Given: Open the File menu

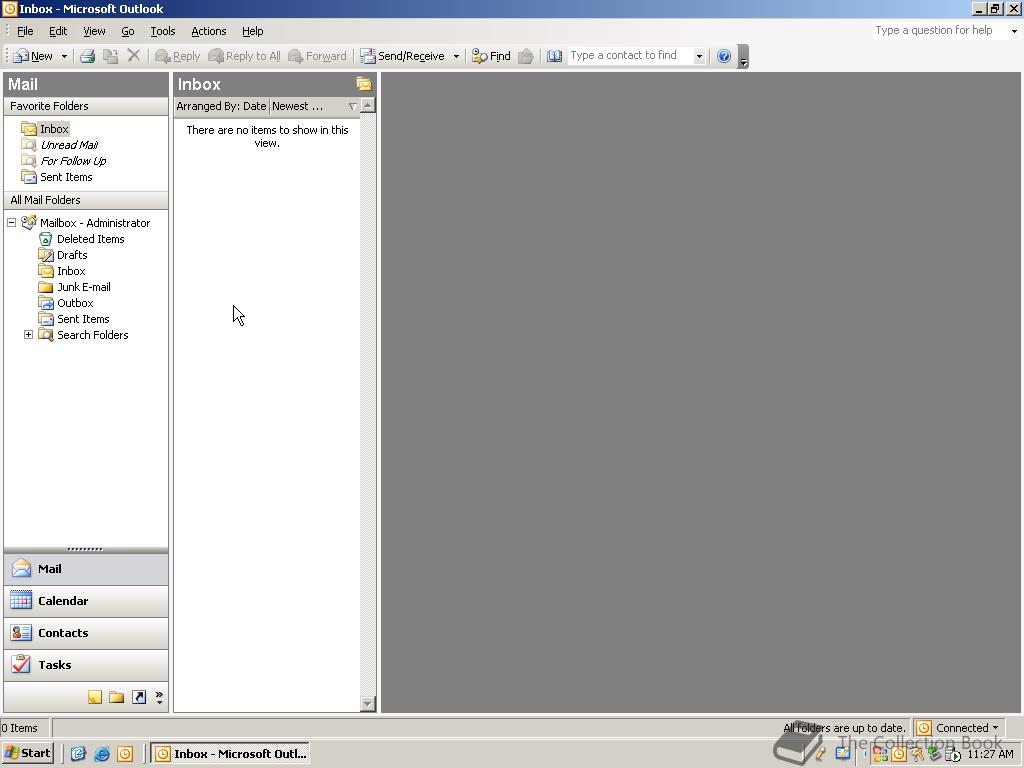Looking at the screenshot, I should click(25, 31).
